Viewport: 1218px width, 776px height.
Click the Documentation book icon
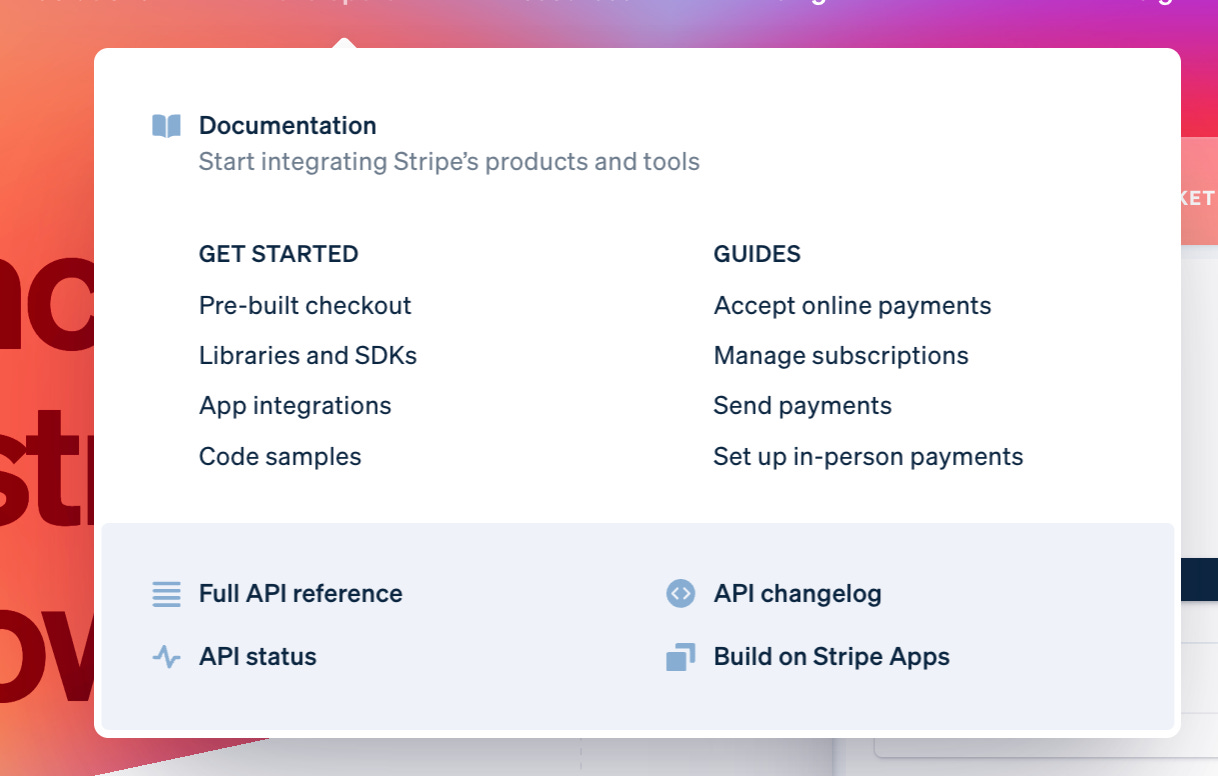click(x=166, y=126)
